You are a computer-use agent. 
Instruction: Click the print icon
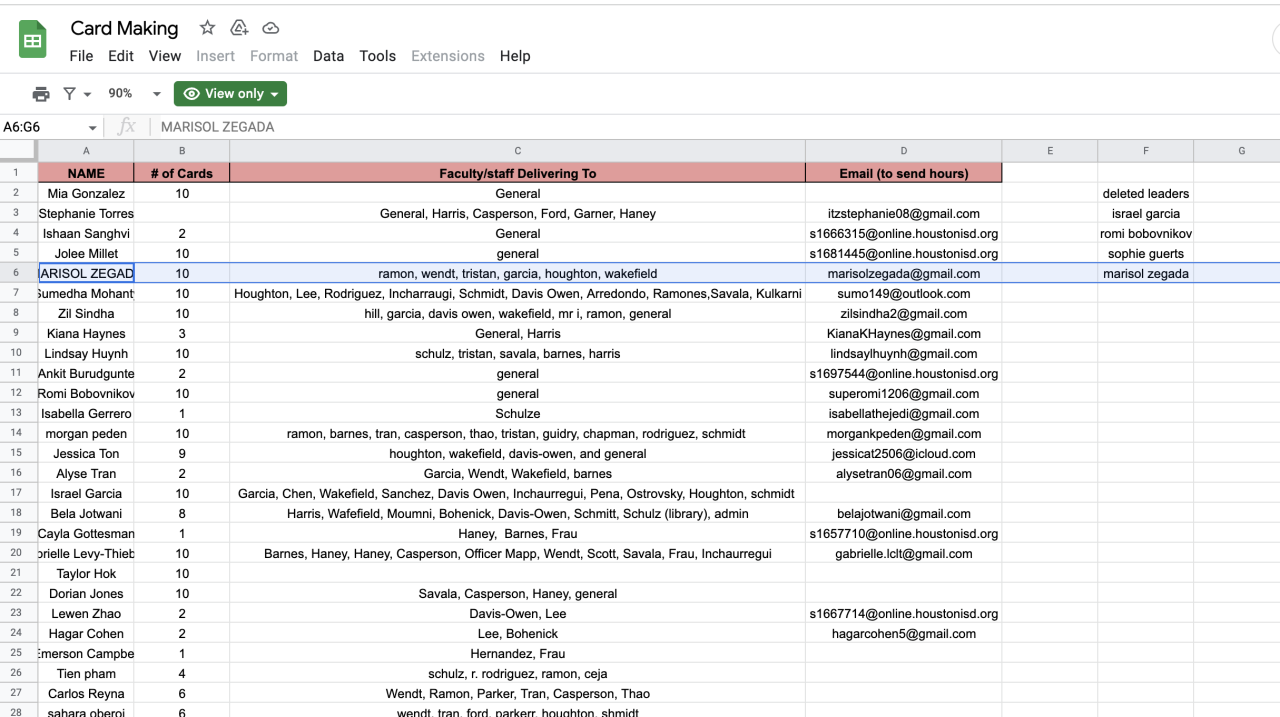coord(41,94)
